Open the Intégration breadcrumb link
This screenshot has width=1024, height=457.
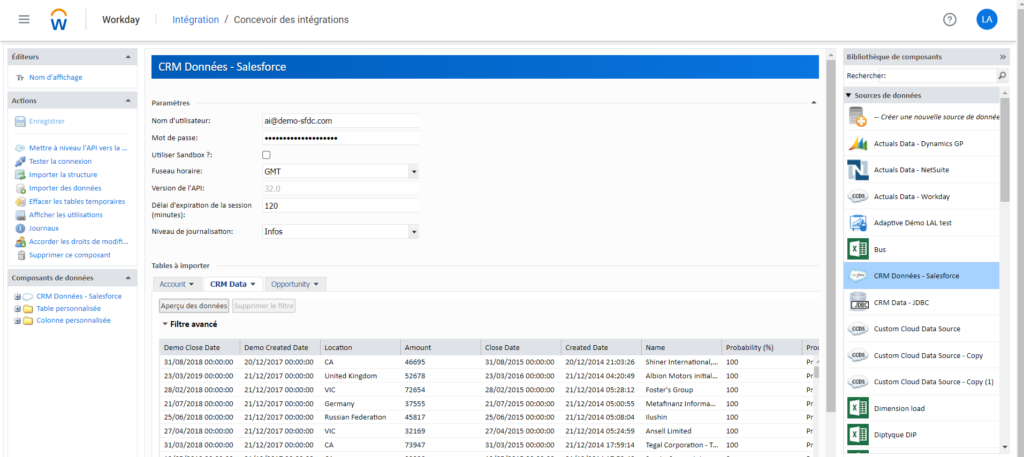(x=195, y=20)
